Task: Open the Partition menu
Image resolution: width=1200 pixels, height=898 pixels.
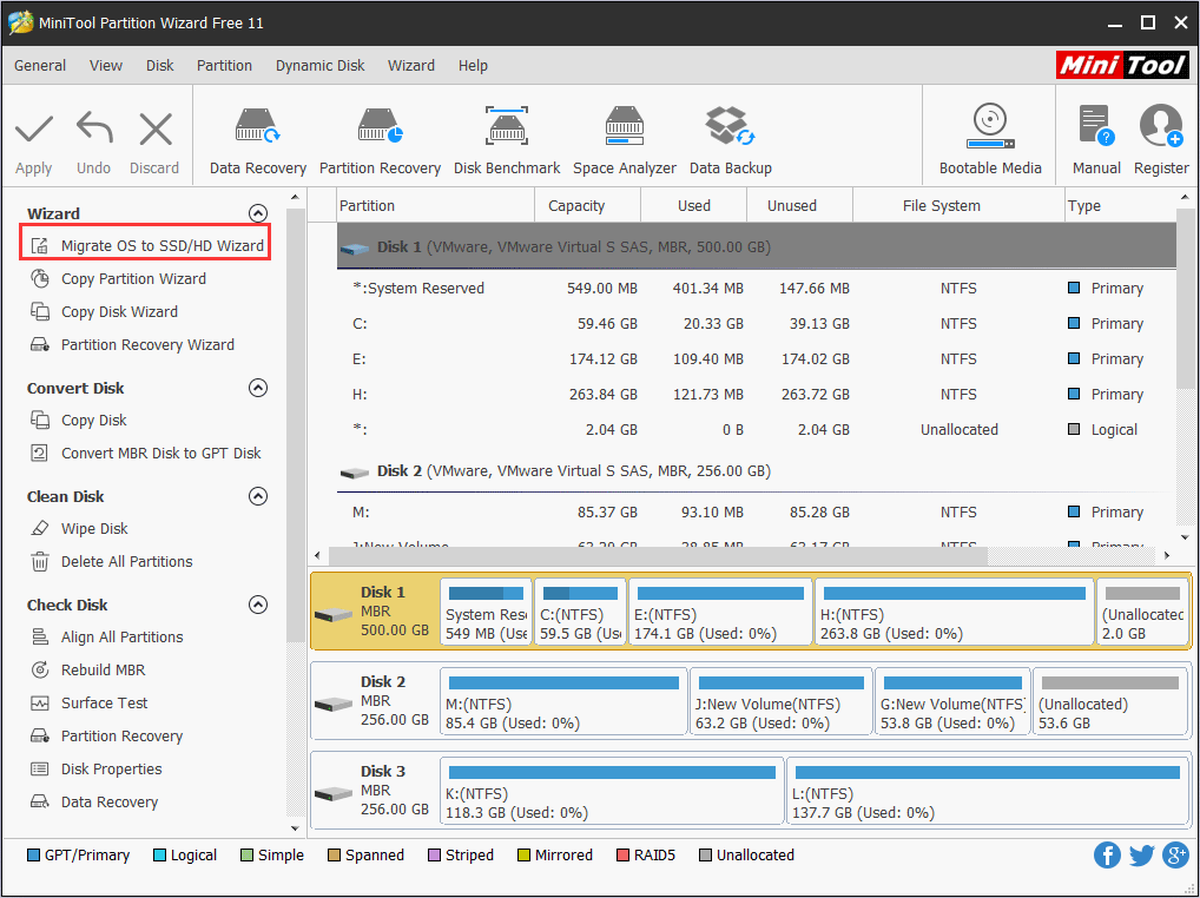Action: pyautogui.click(x=224, y=65)
